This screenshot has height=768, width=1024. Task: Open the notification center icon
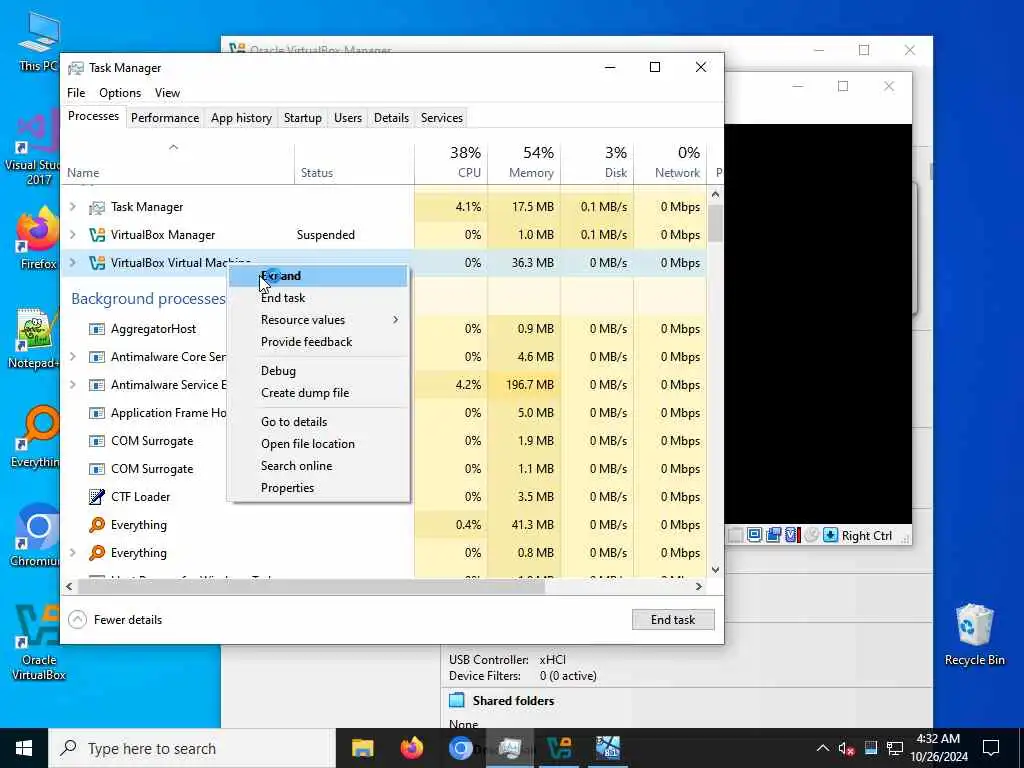pos(991,748)
